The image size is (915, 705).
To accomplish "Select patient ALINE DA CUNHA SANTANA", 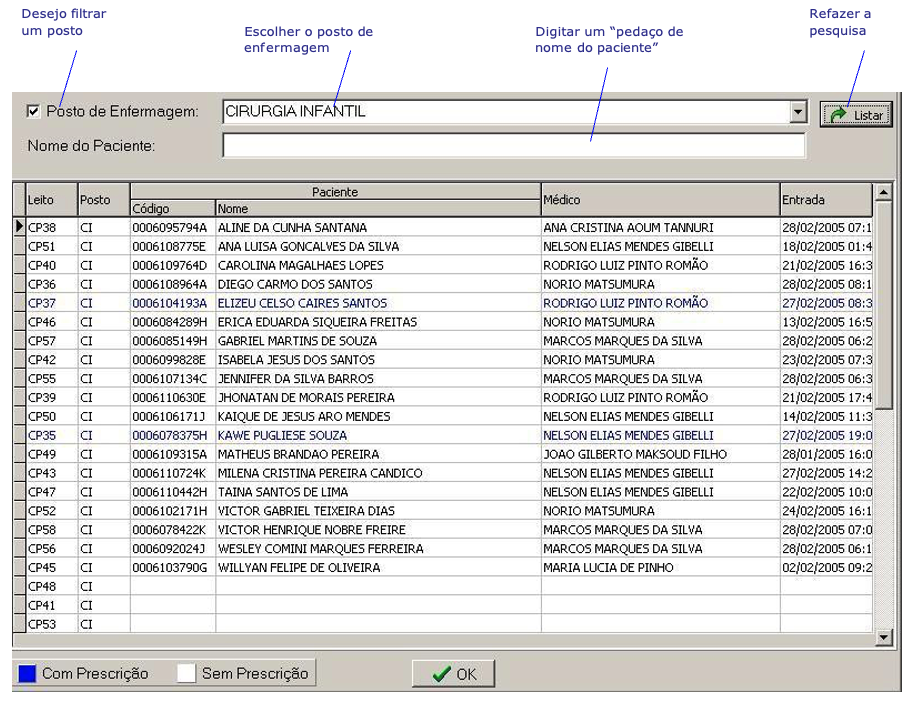I will coord(292,228).
